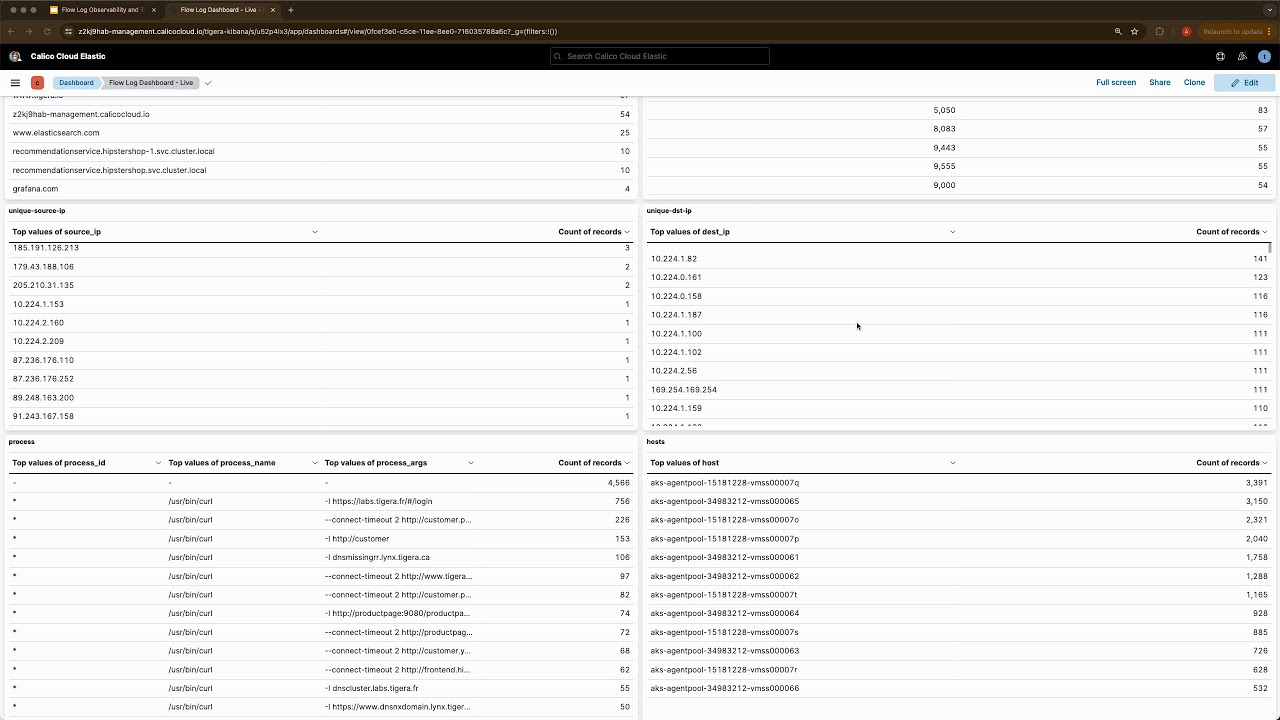Open a new browser tab
The height and width of the screenshot is (720, 1280).
pyautogui.click(x=291, y=10)
